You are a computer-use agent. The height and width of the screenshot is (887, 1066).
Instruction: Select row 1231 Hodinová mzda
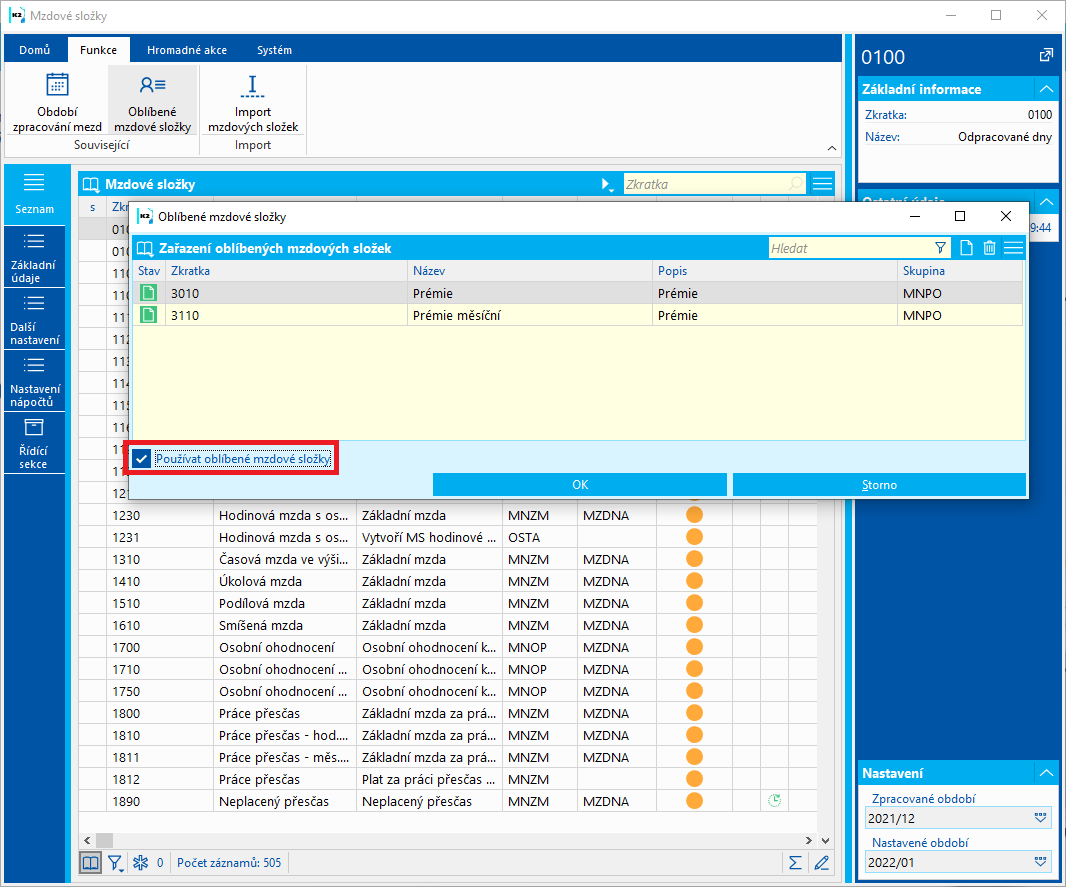tap(447, 537)
